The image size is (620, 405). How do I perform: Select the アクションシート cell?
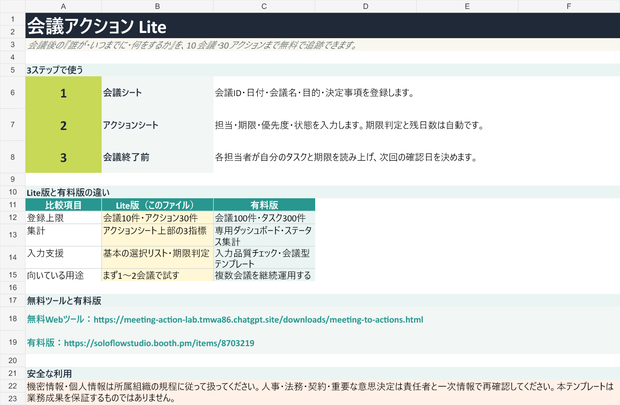click(x=157, y=125)
